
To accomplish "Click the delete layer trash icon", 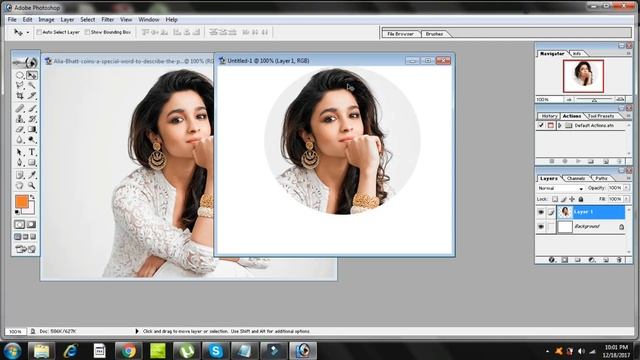I will click(619, 260).
